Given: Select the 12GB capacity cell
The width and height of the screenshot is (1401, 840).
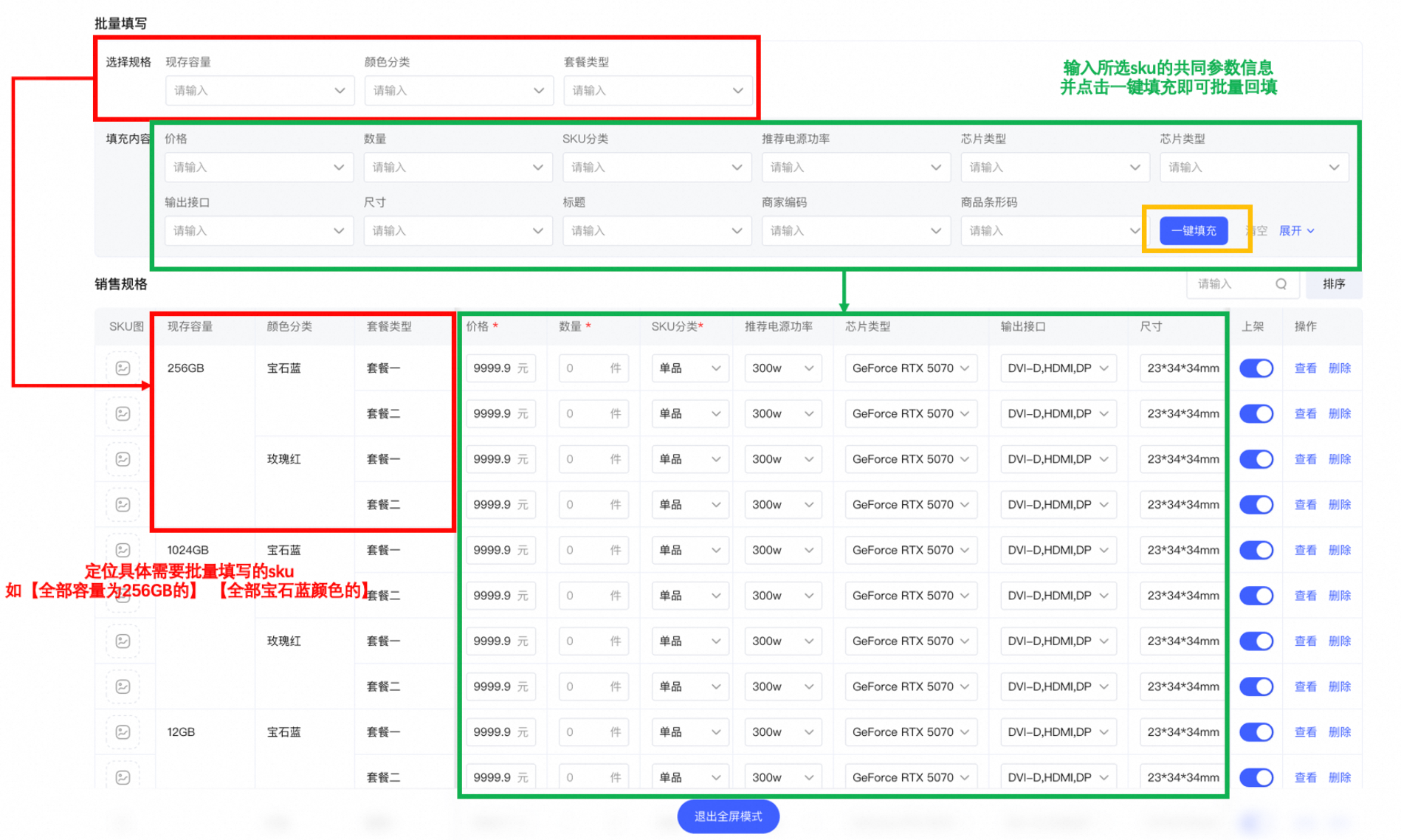Looking at the screenshot, I should pos(181,732).
